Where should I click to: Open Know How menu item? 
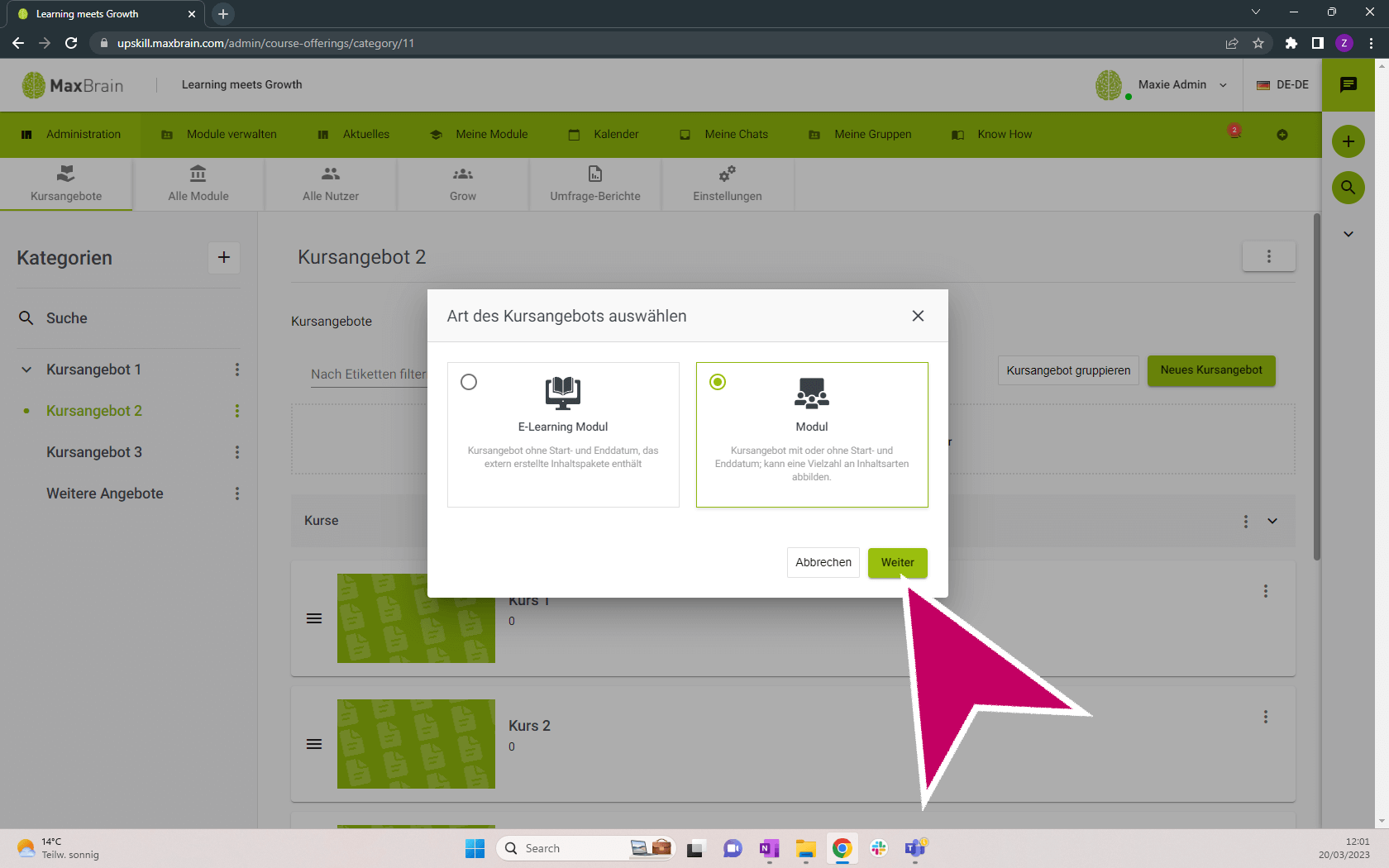pos(992,134)
